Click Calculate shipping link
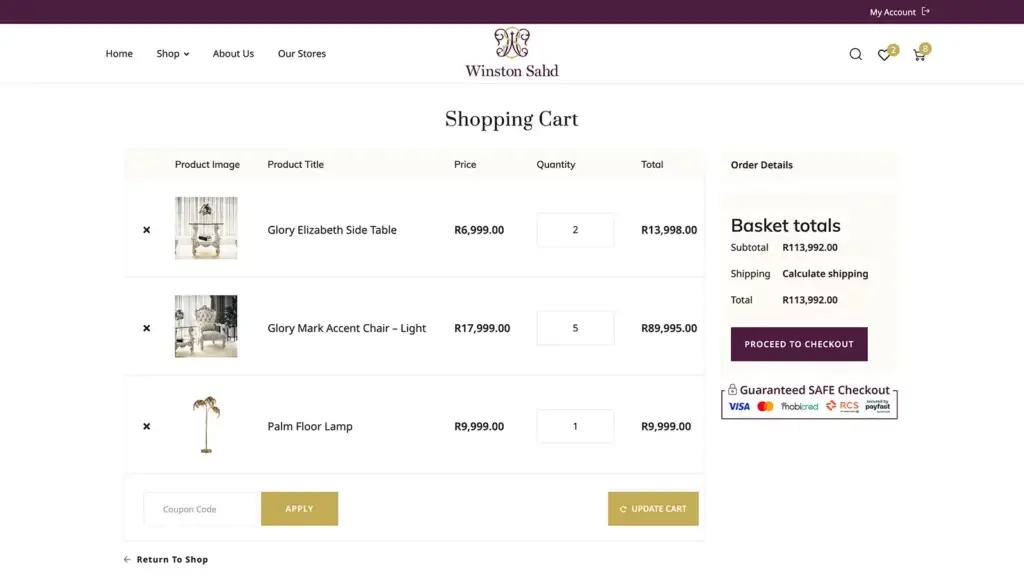Image resolution: width=1024 pixels, height=584 pixels. (x=825, y=274)
